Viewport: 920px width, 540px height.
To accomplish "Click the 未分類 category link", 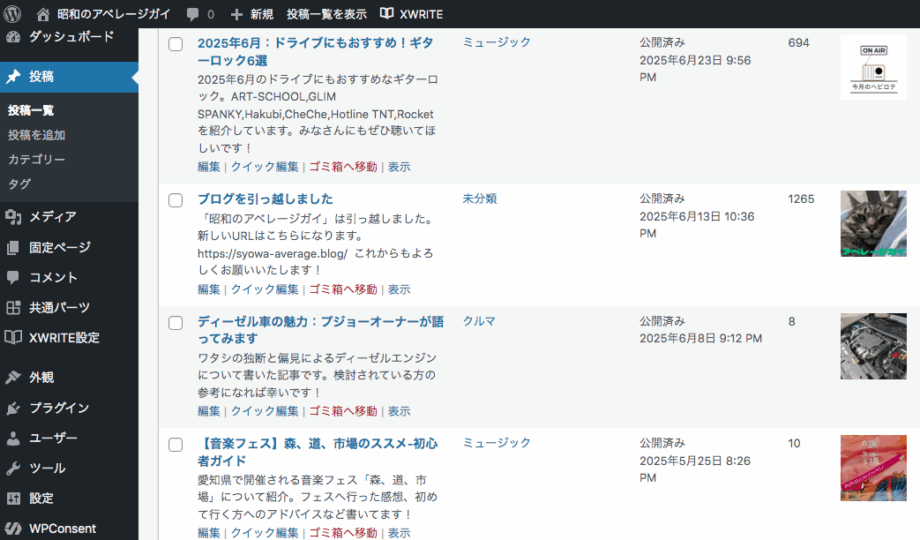I will 479,198.
